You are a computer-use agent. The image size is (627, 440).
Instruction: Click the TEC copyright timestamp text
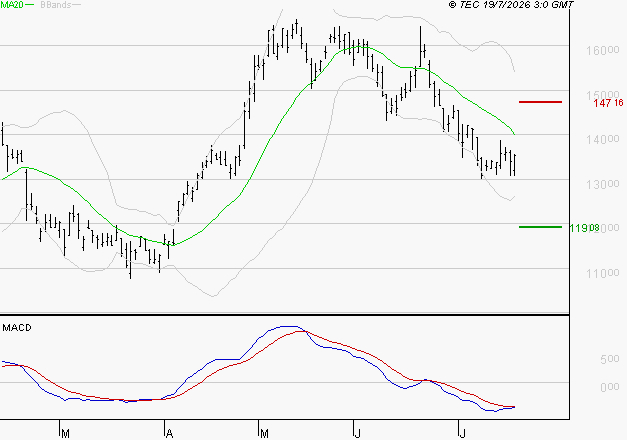click(511, 4)
